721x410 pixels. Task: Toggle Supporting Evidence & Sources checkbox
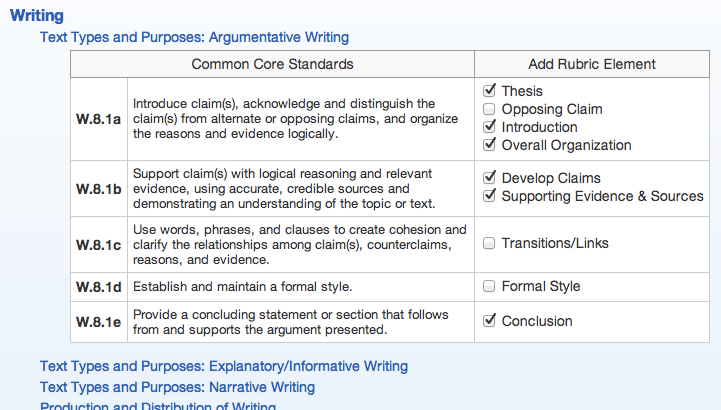(489, 196)
